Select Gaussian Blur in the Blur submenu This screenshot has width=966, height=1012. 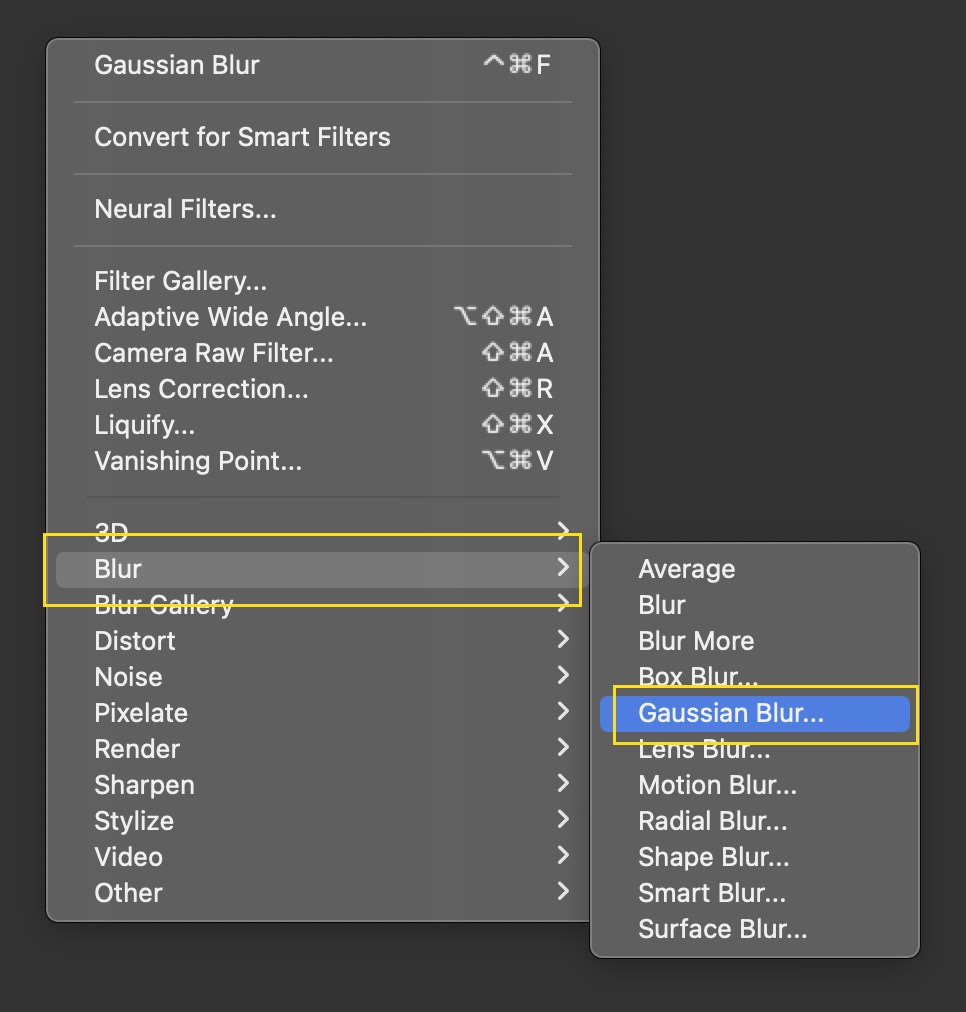tap(731, 713)
